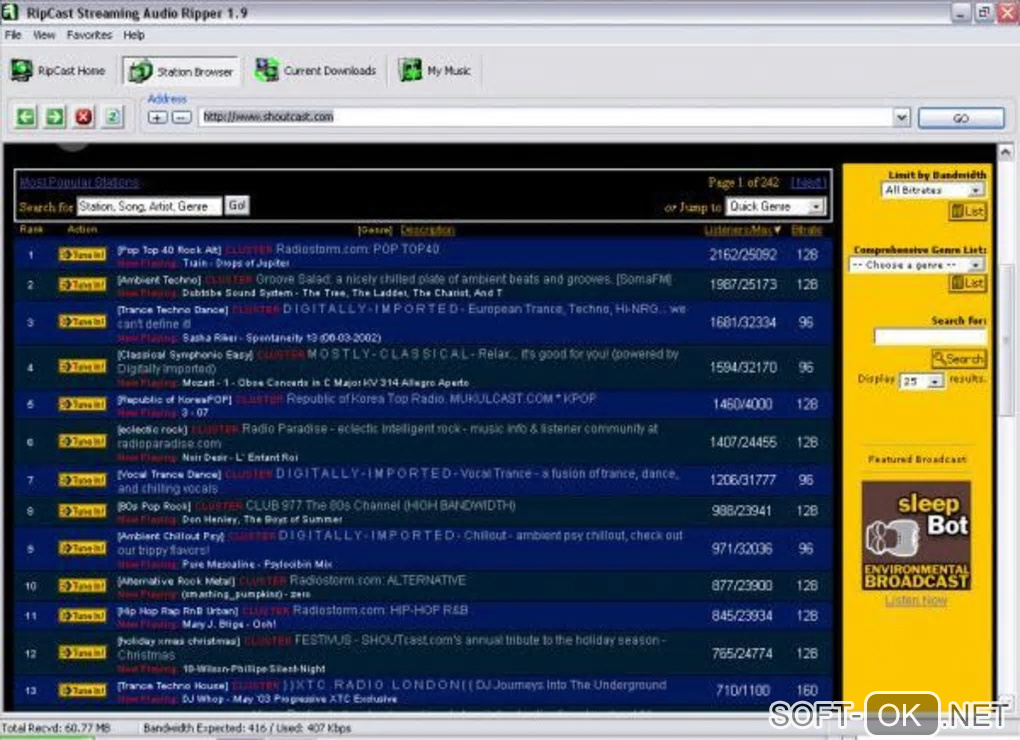
Task: Click now playing Train - Drops of Jupiter
Action: (236, 263)
